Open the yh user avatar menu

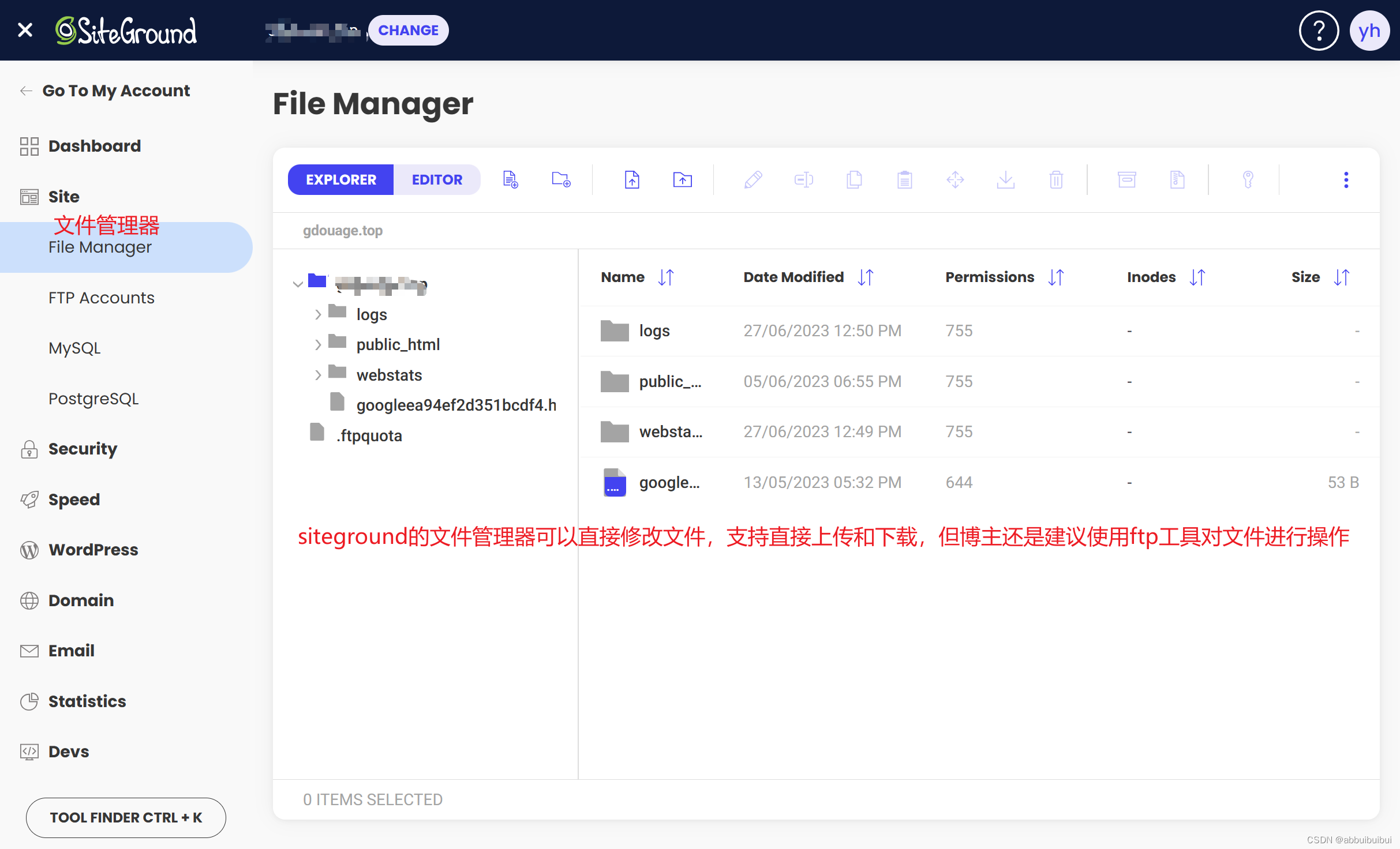1369,31
